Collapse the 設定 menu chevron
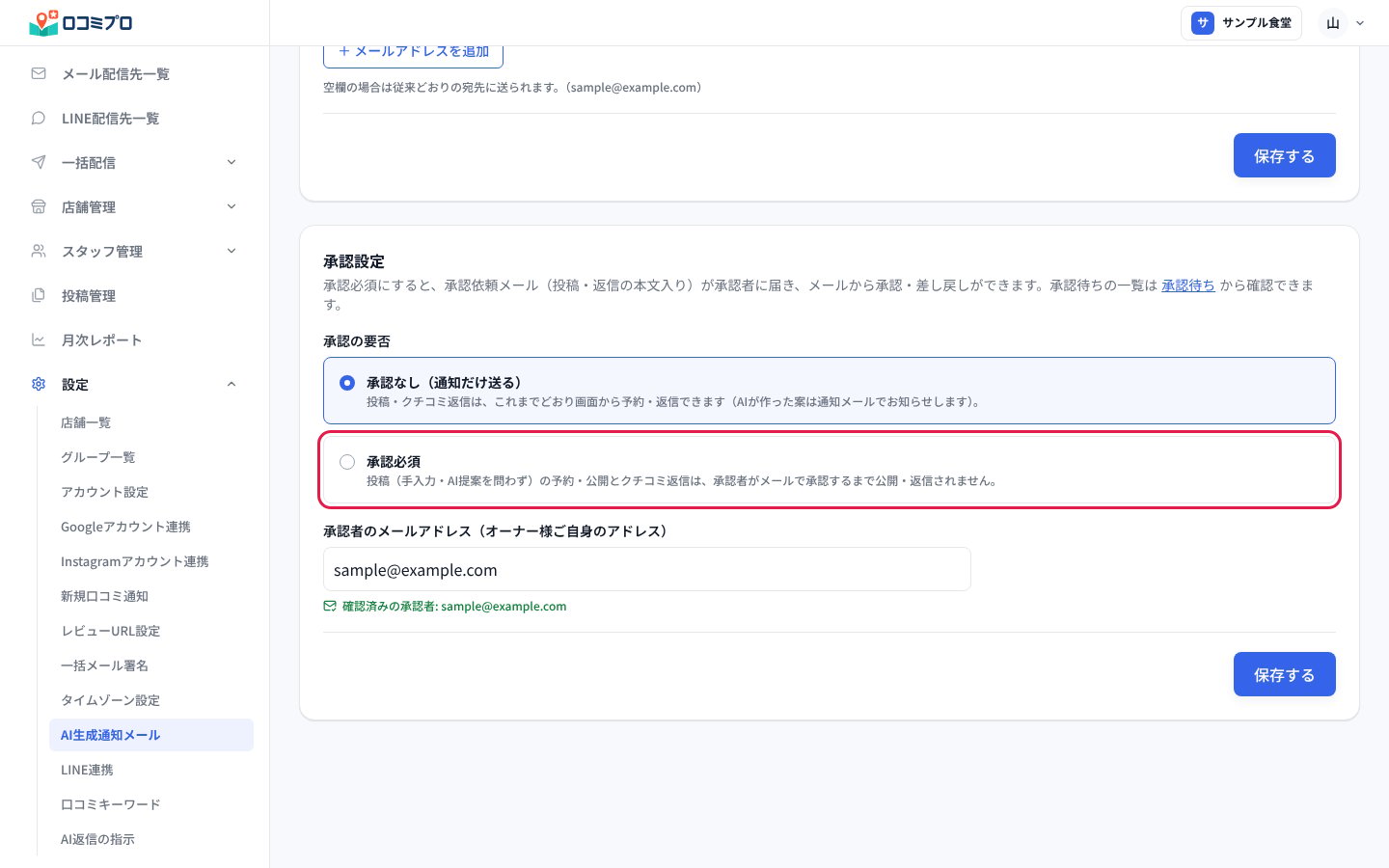1389x868 pixels. [231, 384]
